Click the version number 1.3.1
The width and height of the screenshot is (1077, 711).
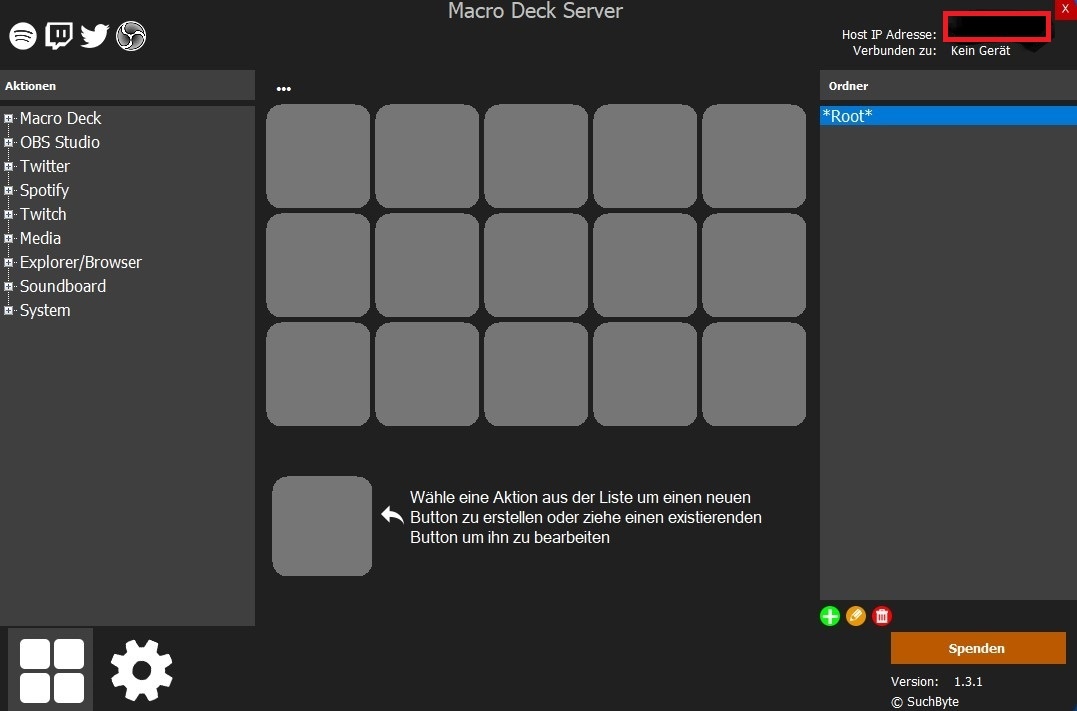point(968,681)
